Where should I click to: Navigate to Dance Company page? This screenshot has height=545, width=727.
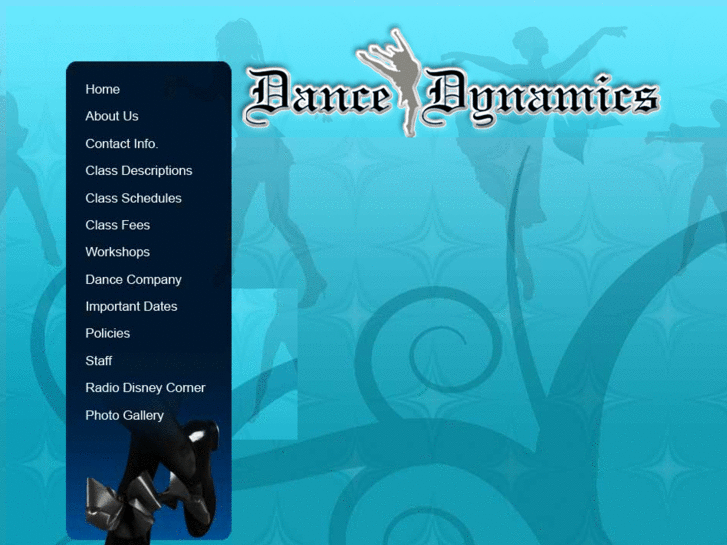pos(134,280)
